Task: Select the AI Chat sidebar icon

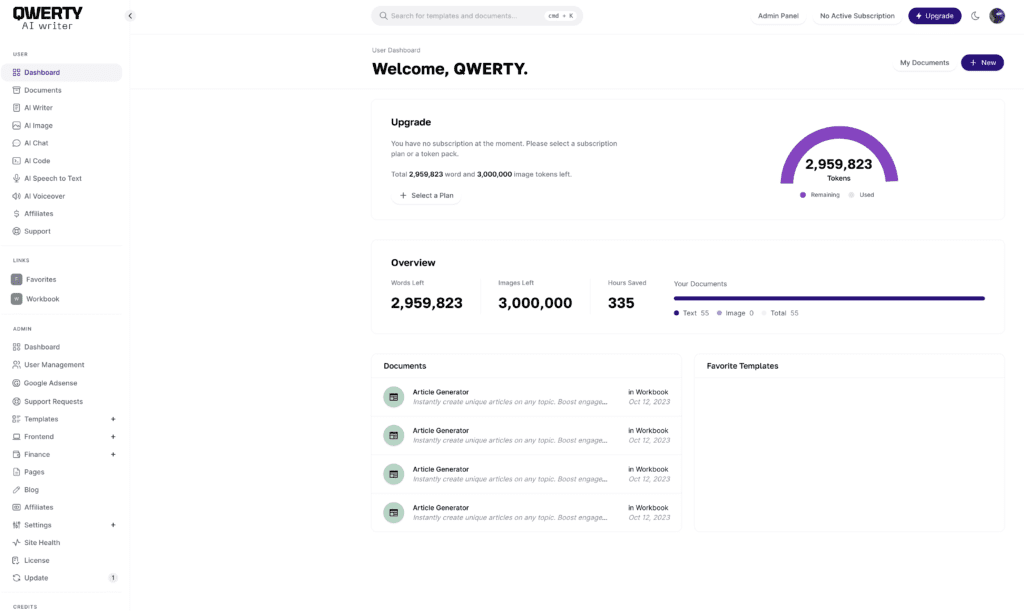Action: (x=16, y=143)
